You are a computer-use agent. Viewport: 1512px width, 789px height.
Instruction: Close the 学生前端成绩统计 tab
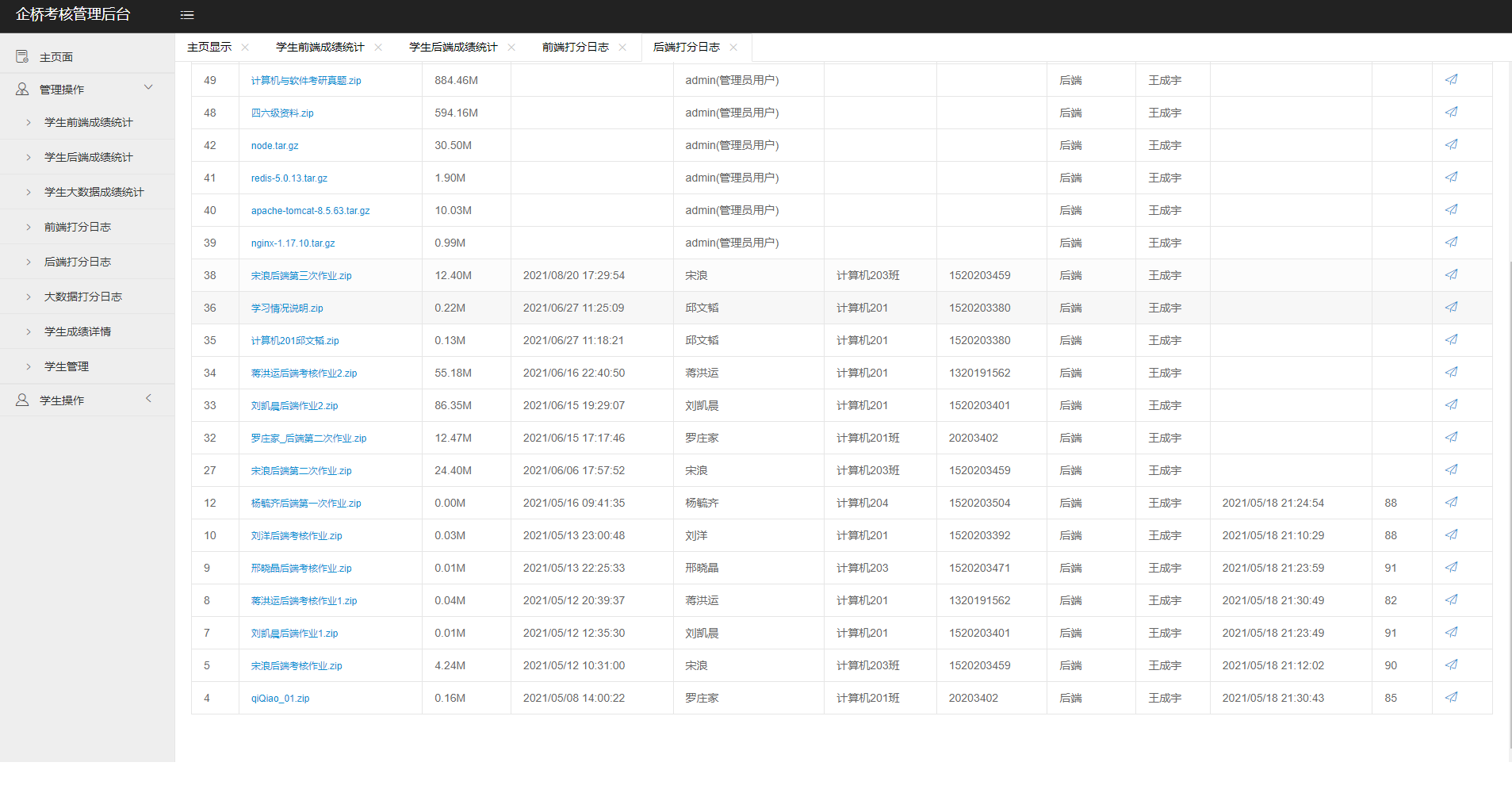378,48
